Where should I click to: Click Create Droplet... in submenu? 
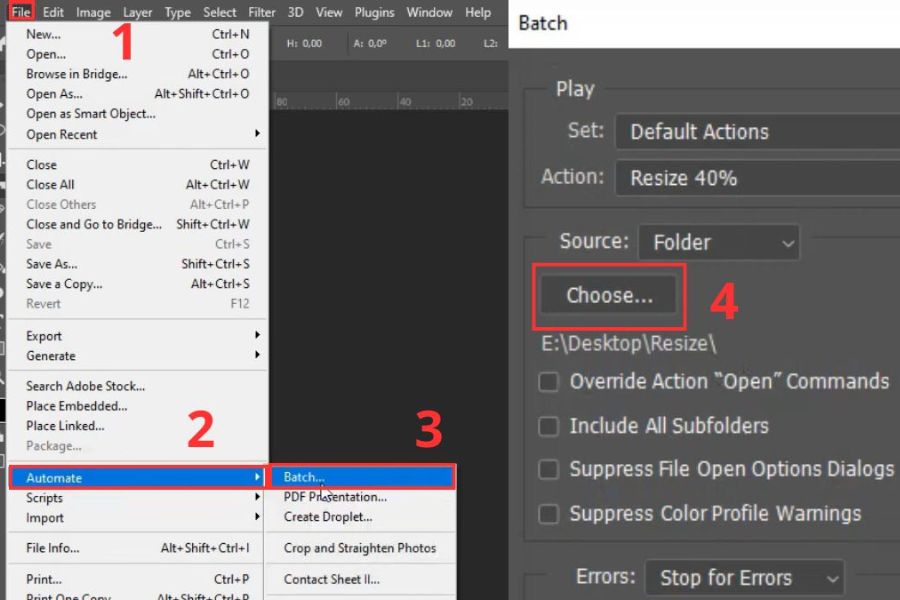coord(327,517)
